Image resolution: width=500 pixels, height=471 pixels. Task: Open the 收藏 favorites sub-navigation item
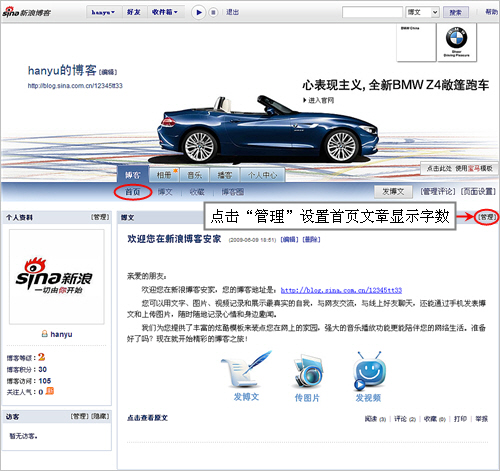coord(197,192)
